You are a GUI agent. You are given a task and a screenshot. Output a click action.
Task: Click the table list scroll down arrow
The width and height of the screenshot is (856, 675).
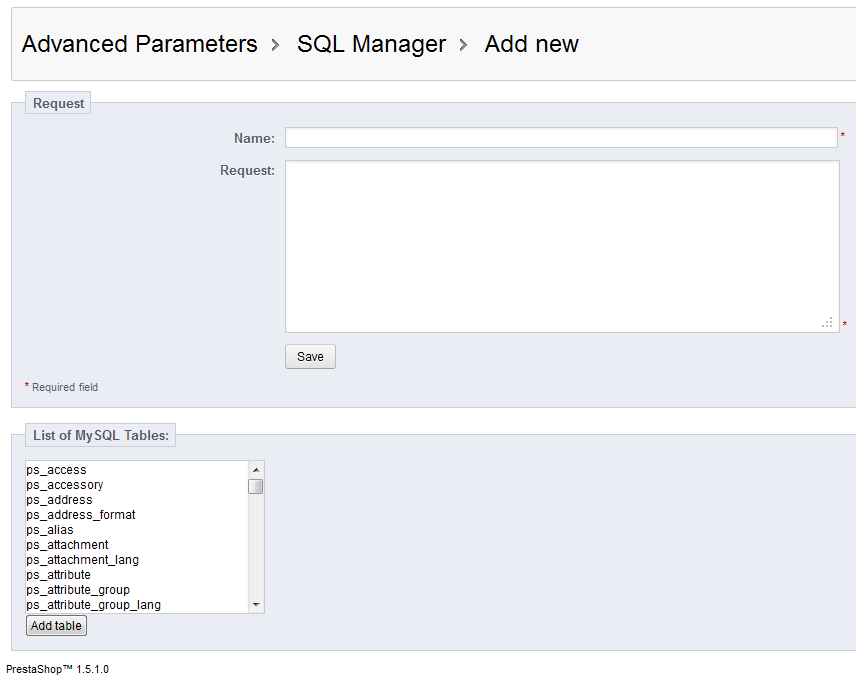(256, 605)
